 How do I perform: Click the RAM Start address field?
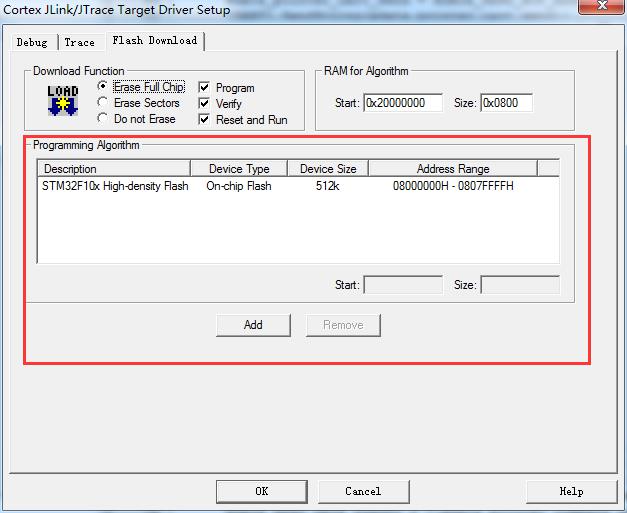click(x=402, y=103)
